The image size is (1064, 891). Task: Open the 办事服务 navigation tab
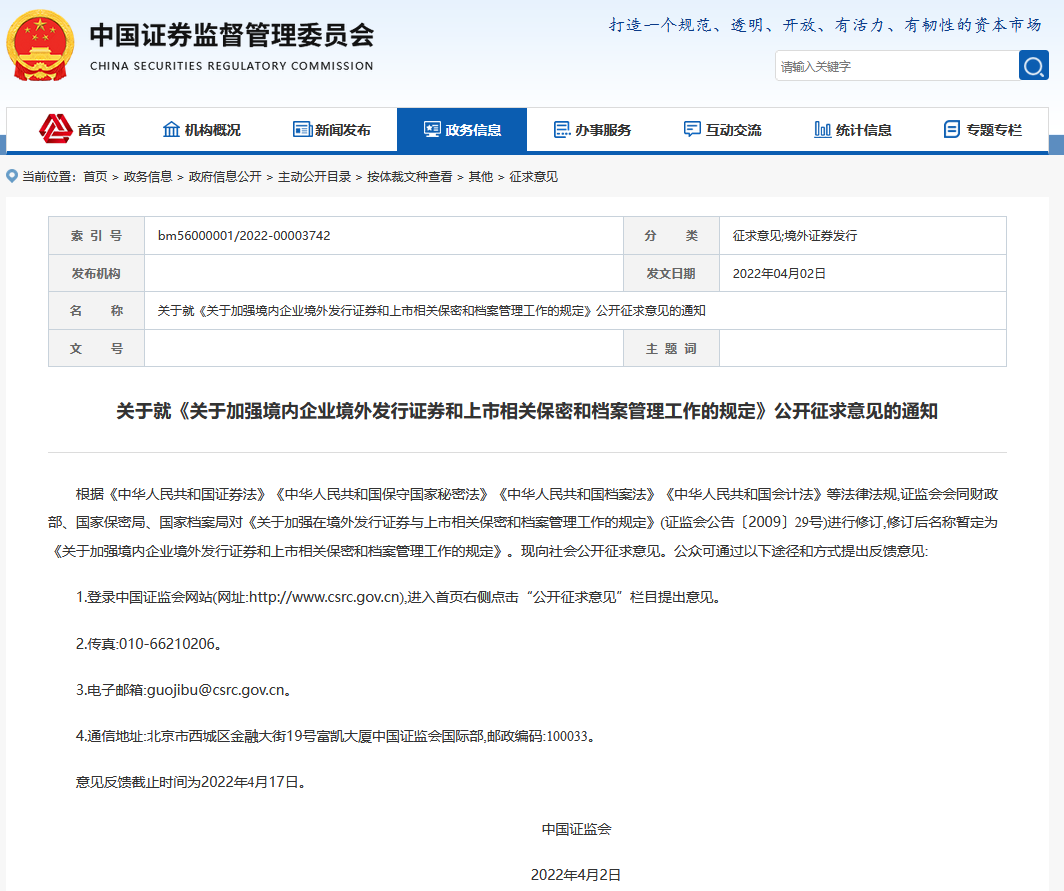click(592, 129)
